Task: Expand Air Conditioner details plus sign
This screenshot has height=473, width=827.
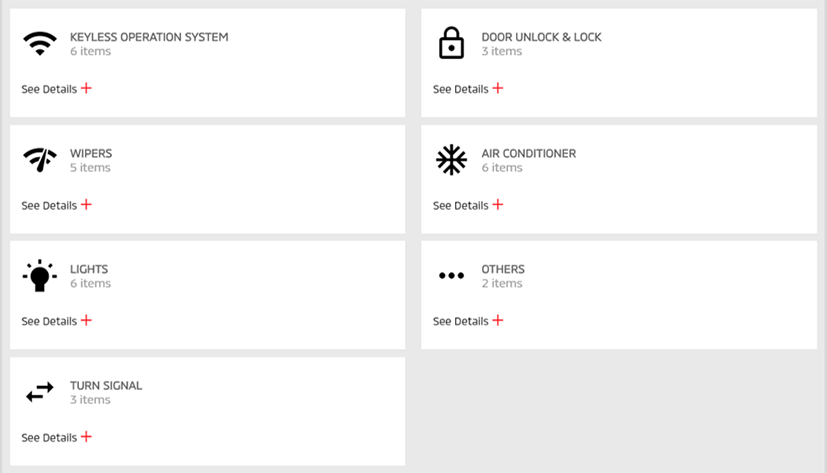Action: 498,205
